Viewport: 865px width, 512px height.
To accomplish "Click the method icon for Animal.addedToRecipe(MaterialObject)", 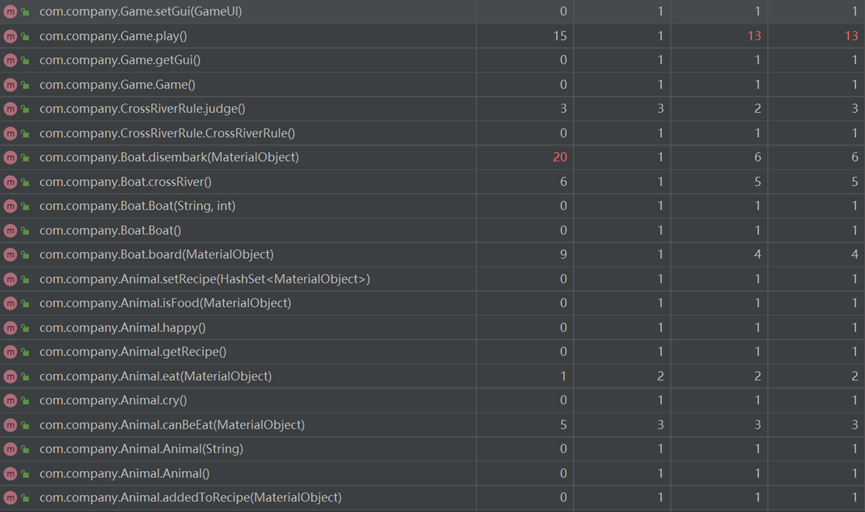I will (10, 498).
